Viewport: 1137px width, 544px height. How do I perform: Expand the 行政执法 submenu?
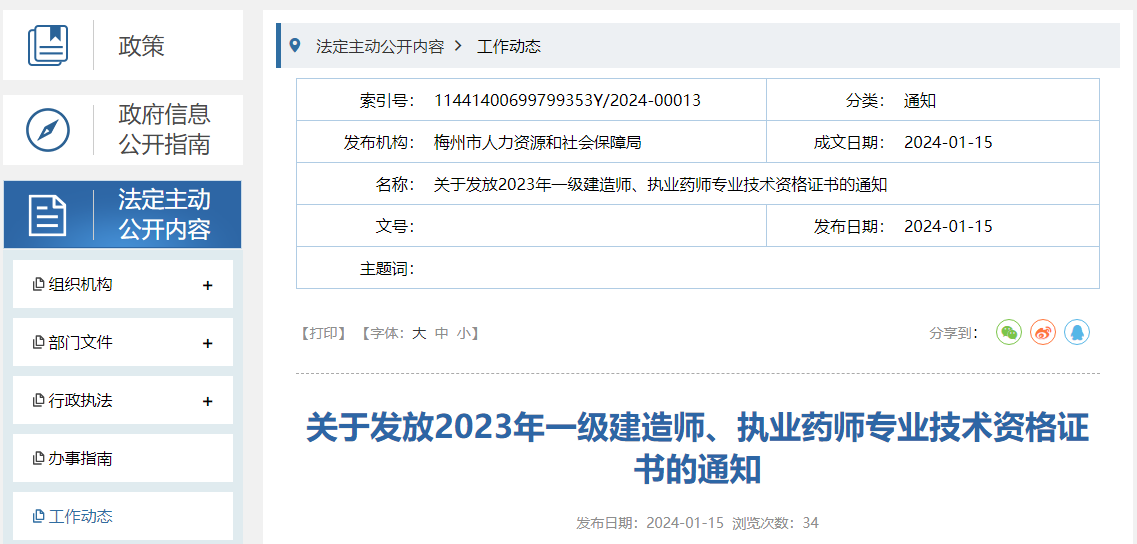coord(208,402)
